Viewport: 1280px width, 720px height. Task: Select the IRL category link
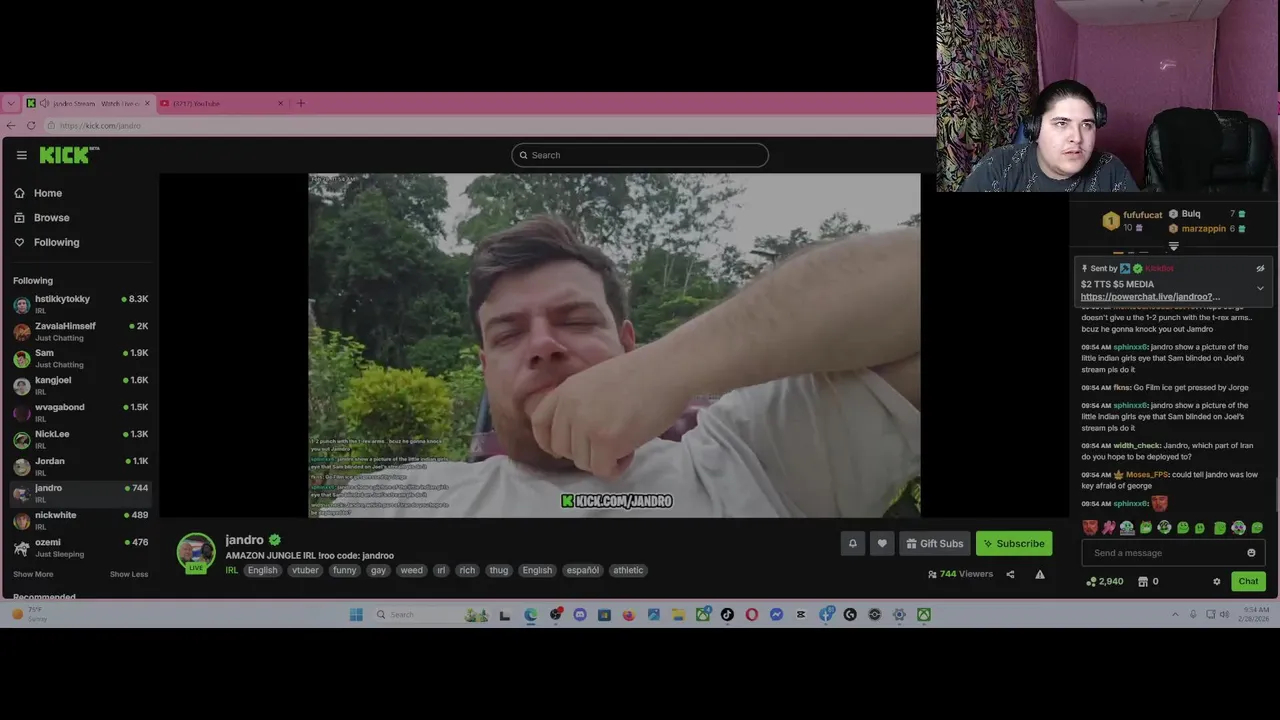[231, 570]
